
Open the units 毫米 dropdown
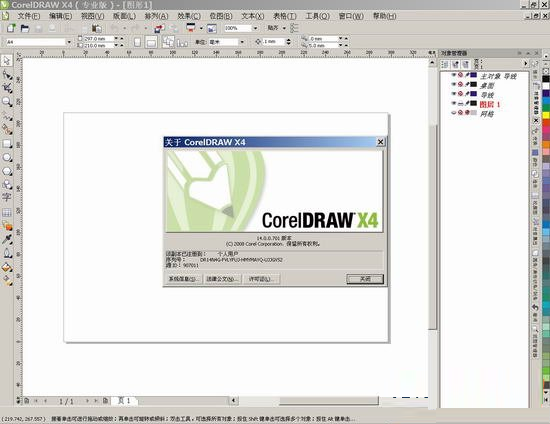click(242, 42)
